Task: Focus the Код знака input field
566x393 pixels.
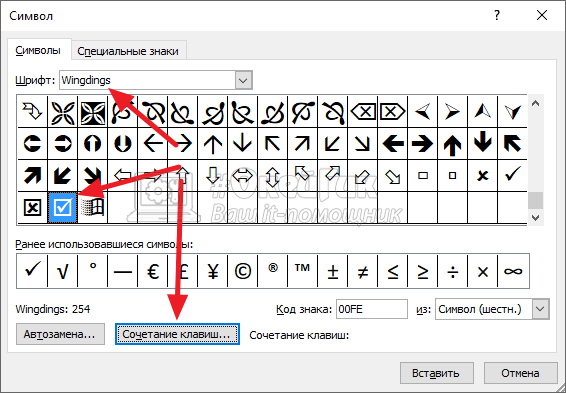Action: pyautogui.click(x=372, y=309)
